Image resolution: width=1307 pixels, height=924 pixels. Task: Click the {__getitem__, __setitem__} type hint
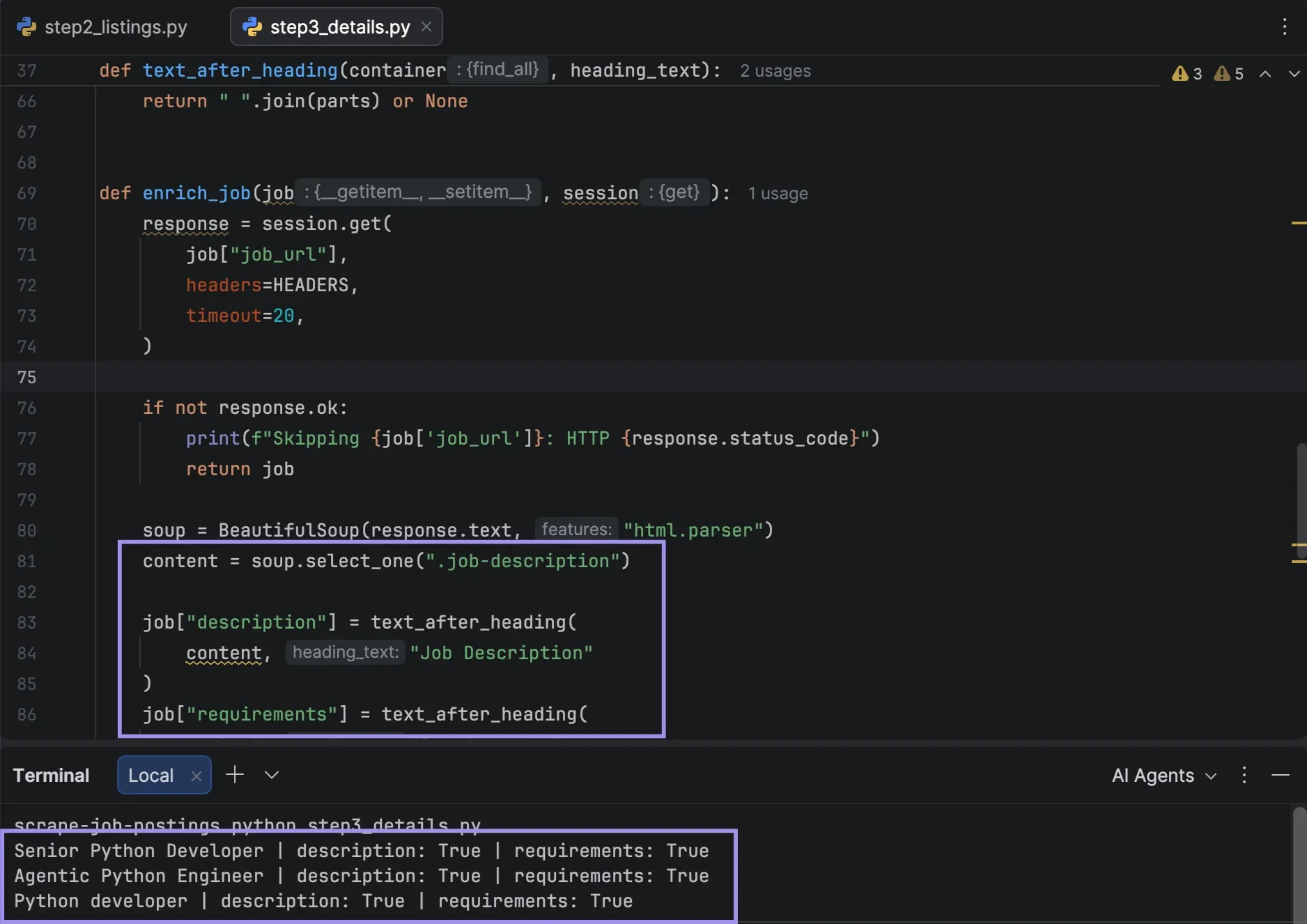(x=418, y=192)
